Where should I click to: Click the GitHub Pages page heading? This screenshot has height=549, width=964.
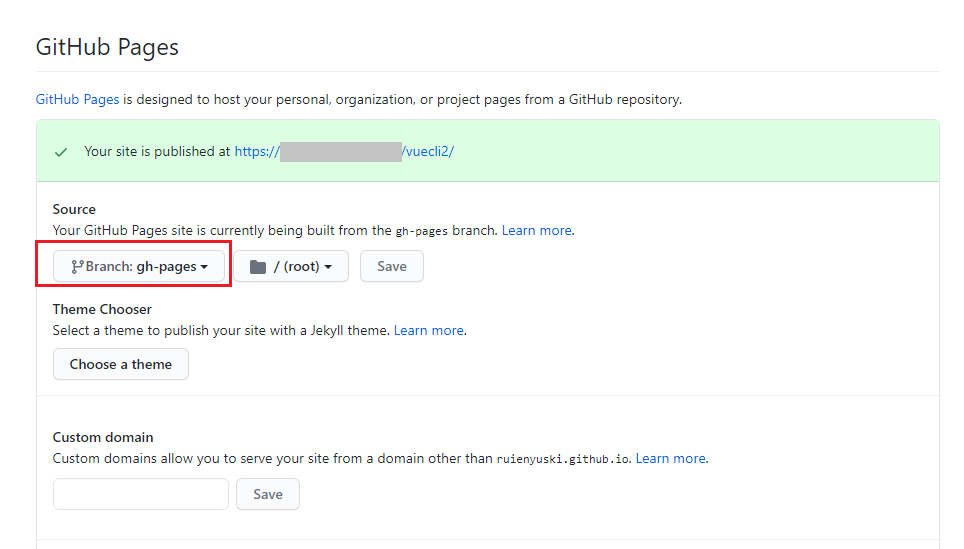(x=107, y=47)
